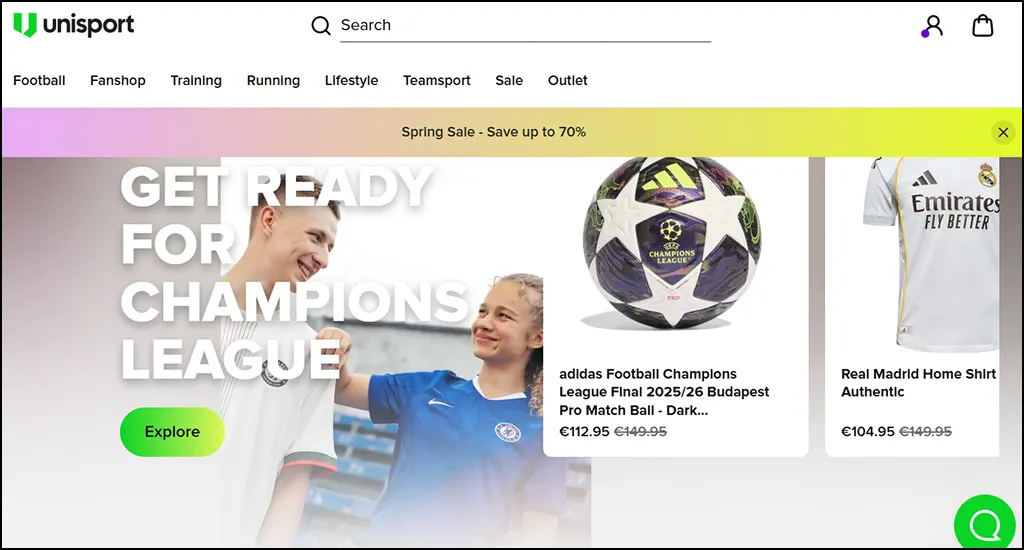
Task: Click the magnifying glass search icon
Action: click(321, 25)
